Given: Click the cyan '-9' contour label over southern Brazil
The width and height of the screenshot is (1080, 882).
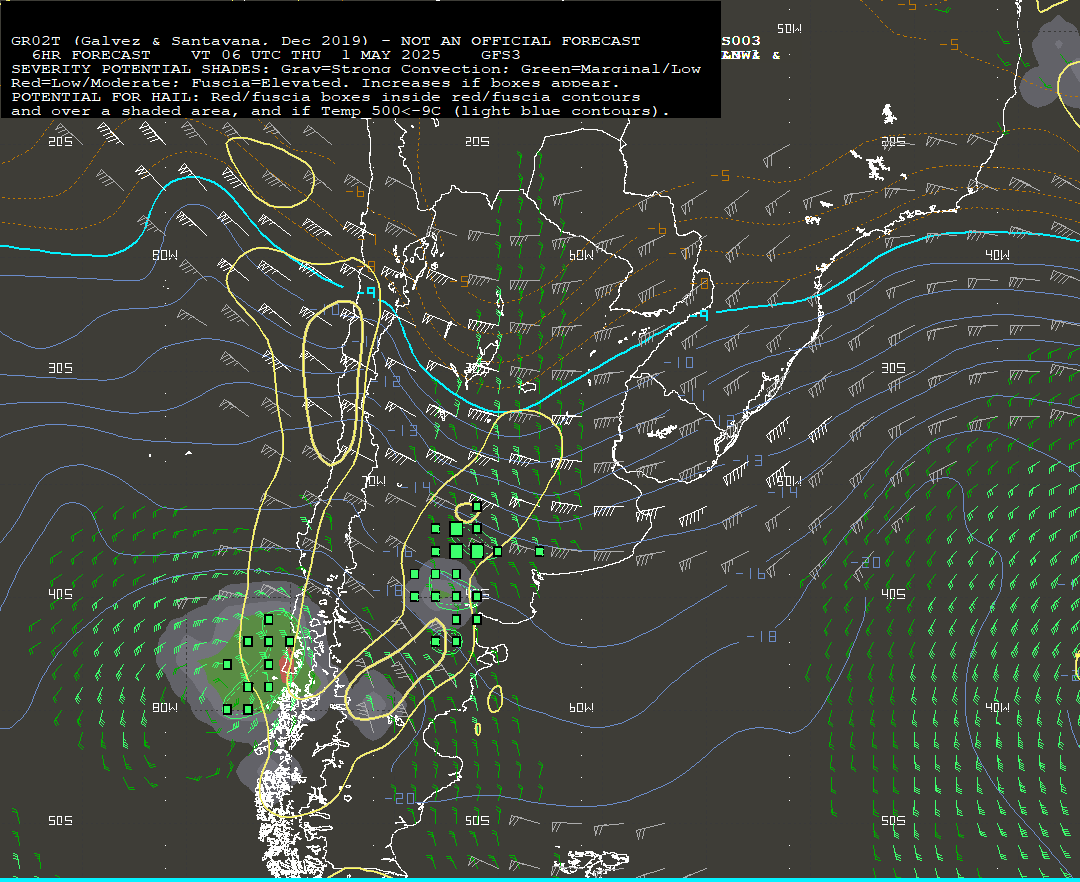Looking at the screenshot, I should 700,314.
